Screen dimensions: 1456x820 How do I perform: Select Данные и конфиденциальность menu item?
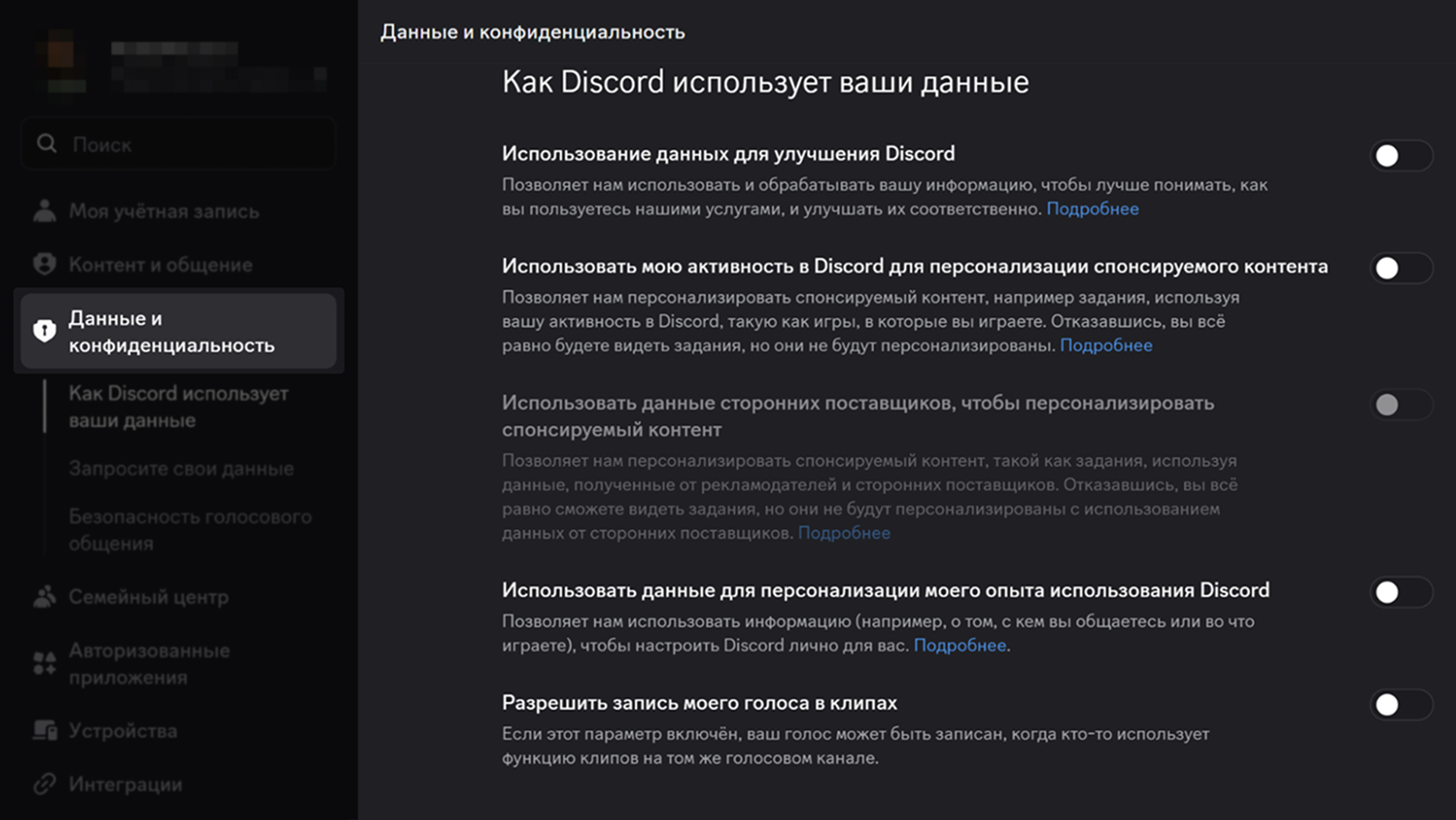pyautogui.click(x=178, y=331)
